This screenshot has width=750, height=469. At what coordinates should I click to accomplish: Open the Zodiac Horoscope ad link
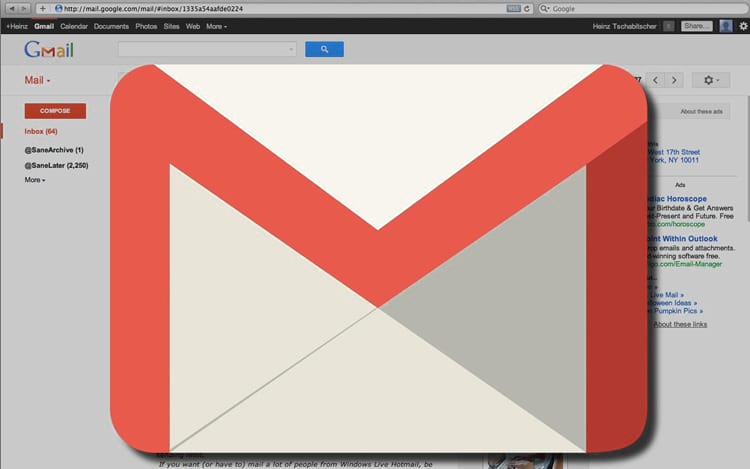pyautogui.click(x=677, y=198)
